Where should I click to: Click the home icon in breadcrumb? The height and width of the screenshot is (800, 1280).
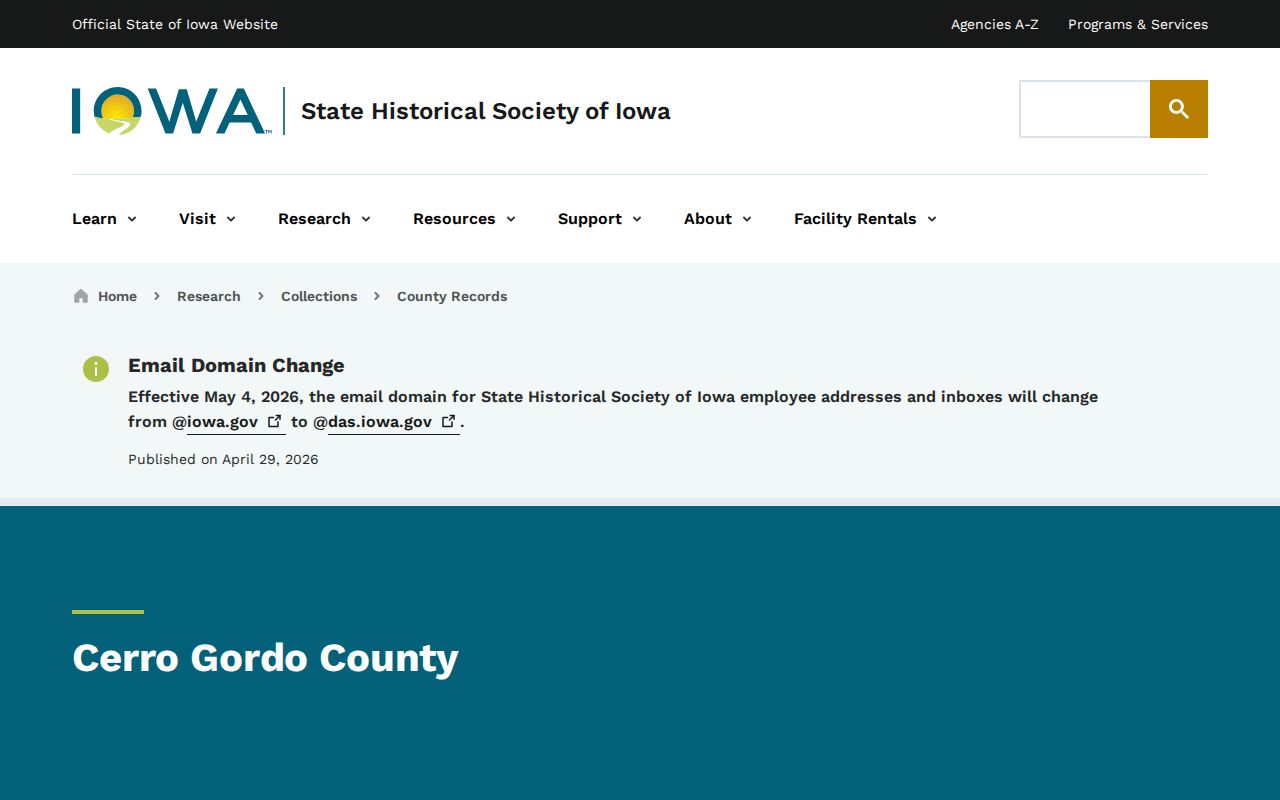click(x=81, y=296)
